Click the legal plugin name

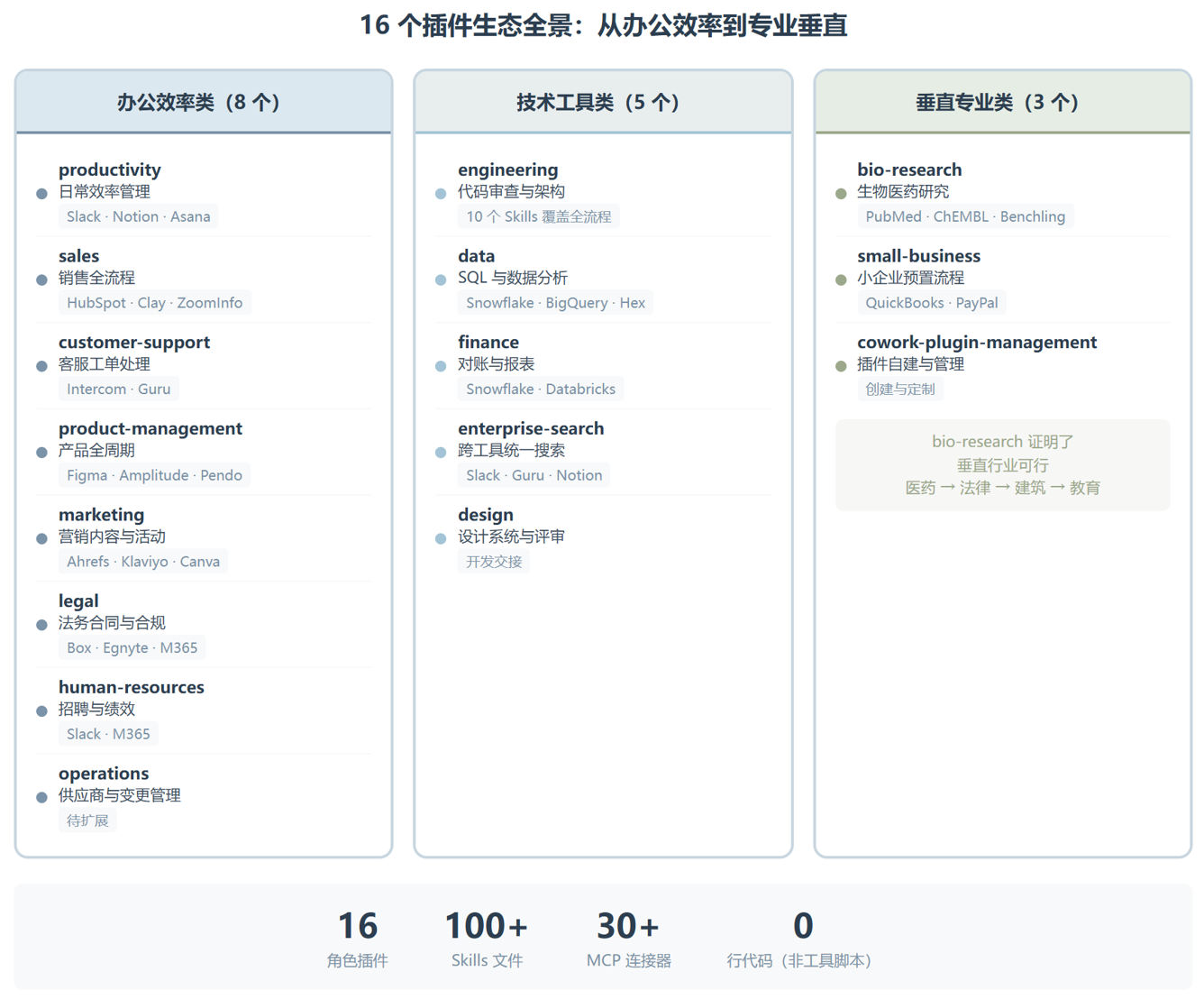tap(79, 601)
